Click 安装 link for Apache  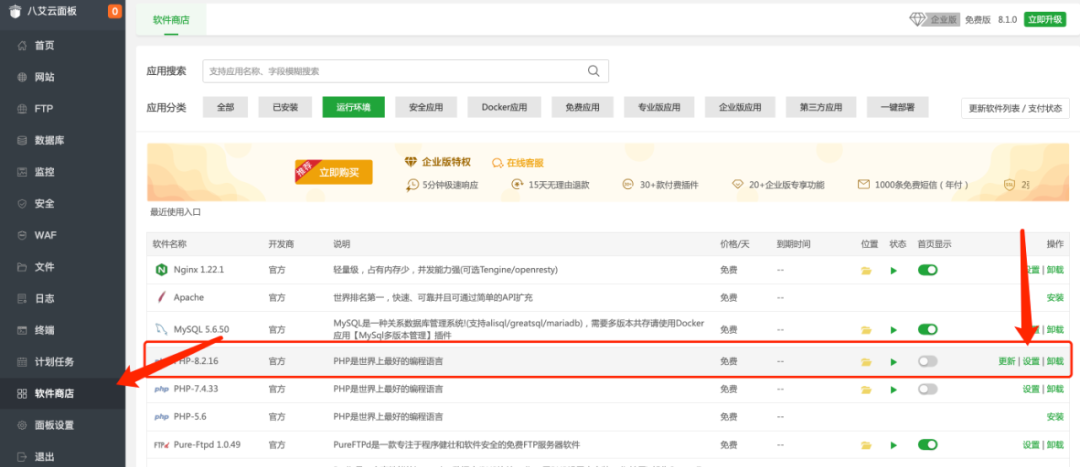pyautogui.click(x=1055, y=298)
